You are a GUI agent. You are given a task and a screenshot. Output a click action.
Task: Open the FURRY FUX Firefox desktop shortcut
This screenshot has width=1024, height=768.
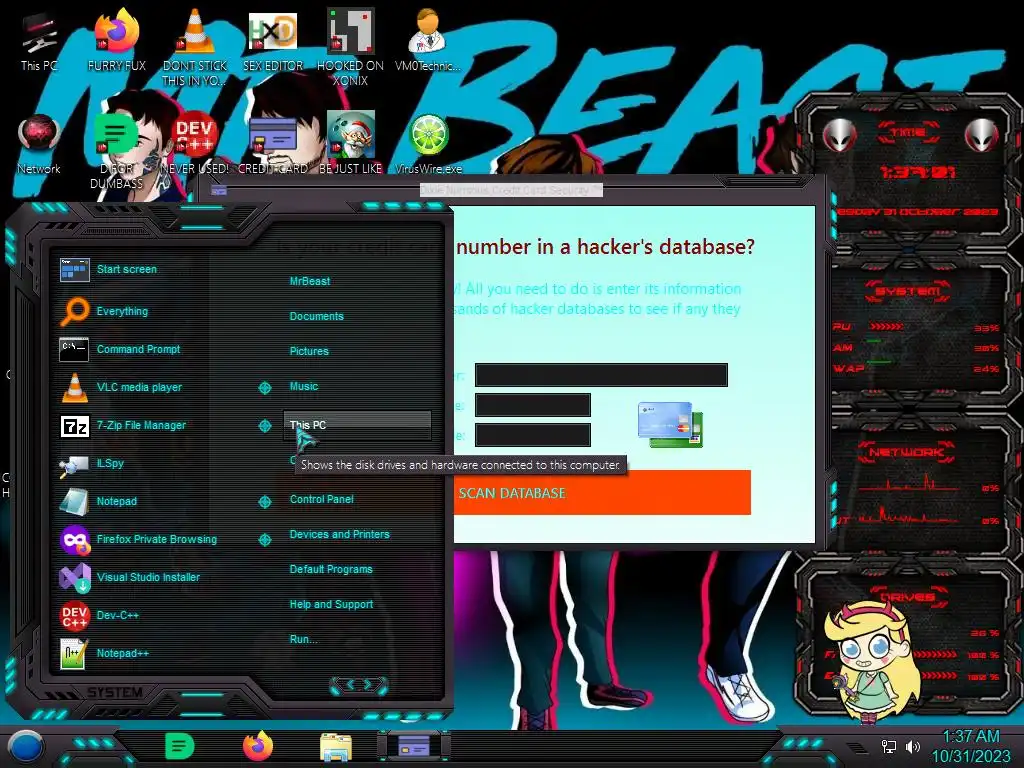117,40
